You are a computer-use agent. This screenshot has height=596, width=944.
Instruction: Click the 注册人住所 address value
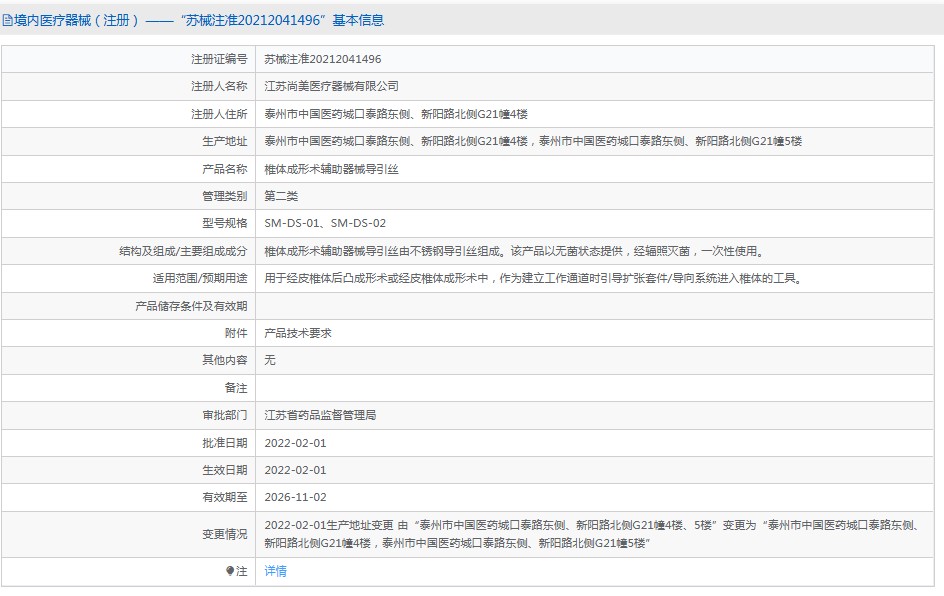pos(395,114)
